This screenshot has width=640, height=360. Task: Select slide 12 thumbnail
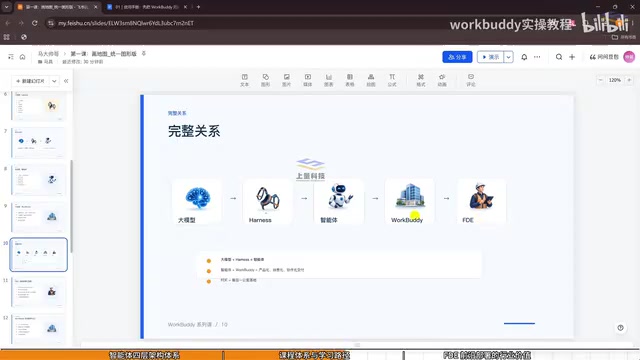(38, 329)
